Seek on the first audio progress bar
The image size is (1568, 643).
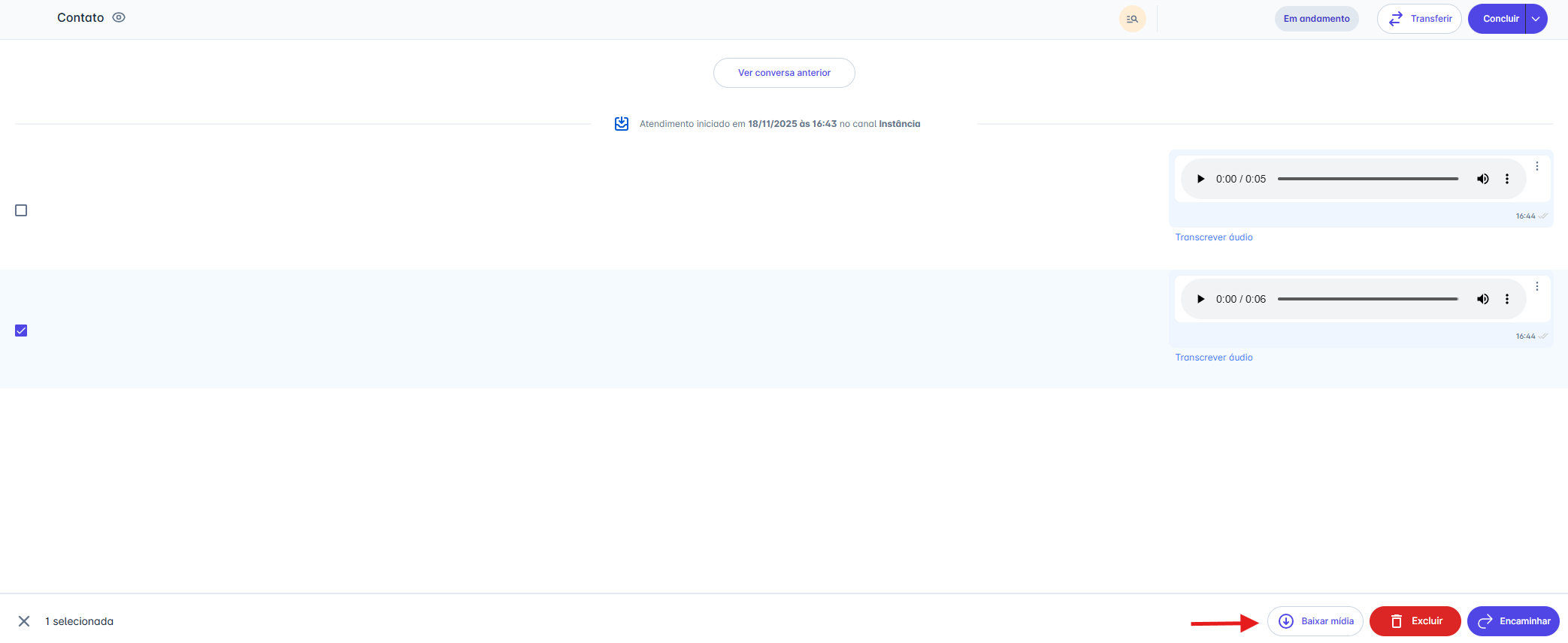1367,179
